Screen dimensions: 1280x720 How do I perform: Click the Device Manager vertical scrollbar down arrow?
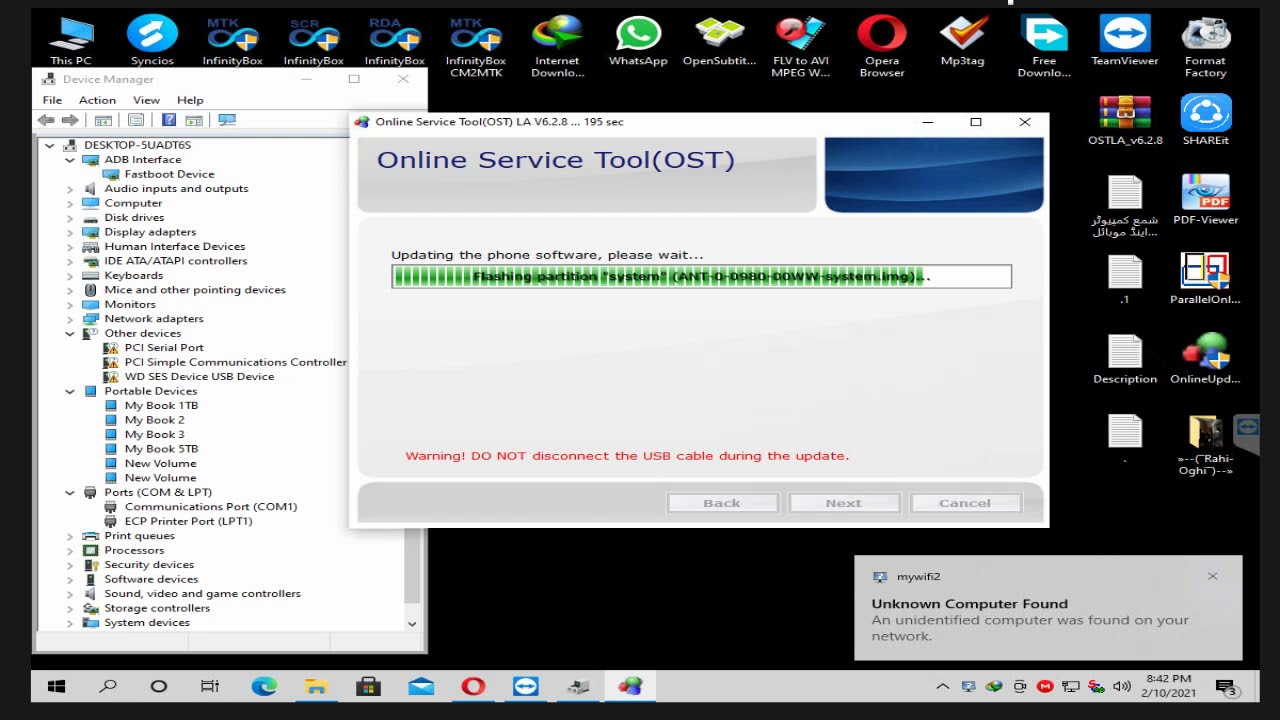(412, 623)
